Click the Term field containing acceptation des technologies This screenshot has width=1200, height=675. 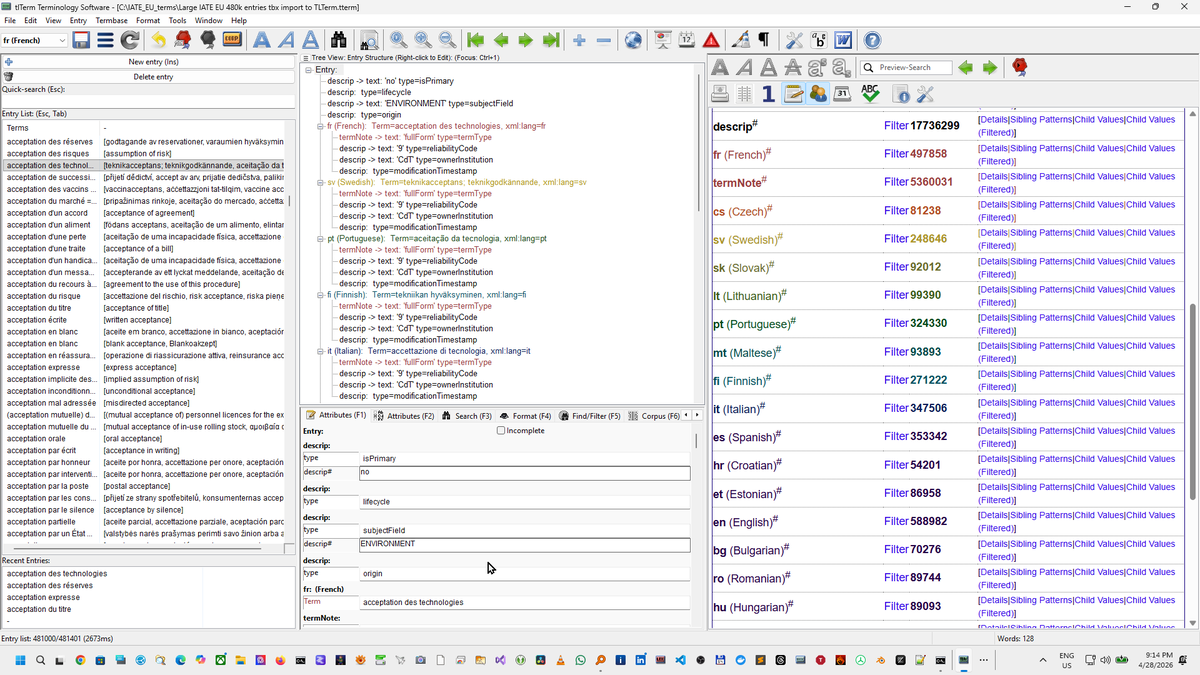pyautogui.click(x=525, y=602)
